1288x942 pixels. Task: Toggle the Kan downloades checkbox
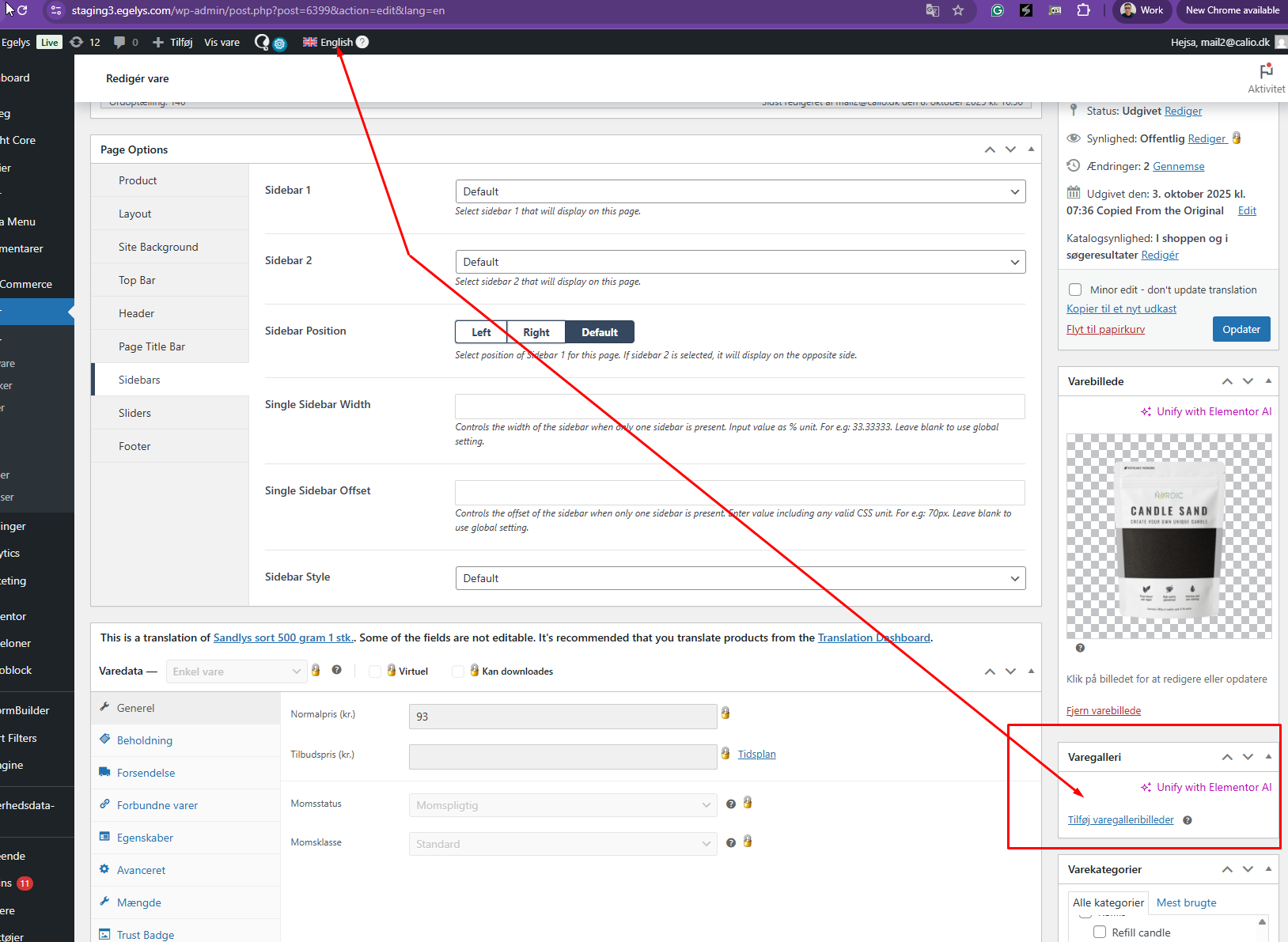point(458,672)
